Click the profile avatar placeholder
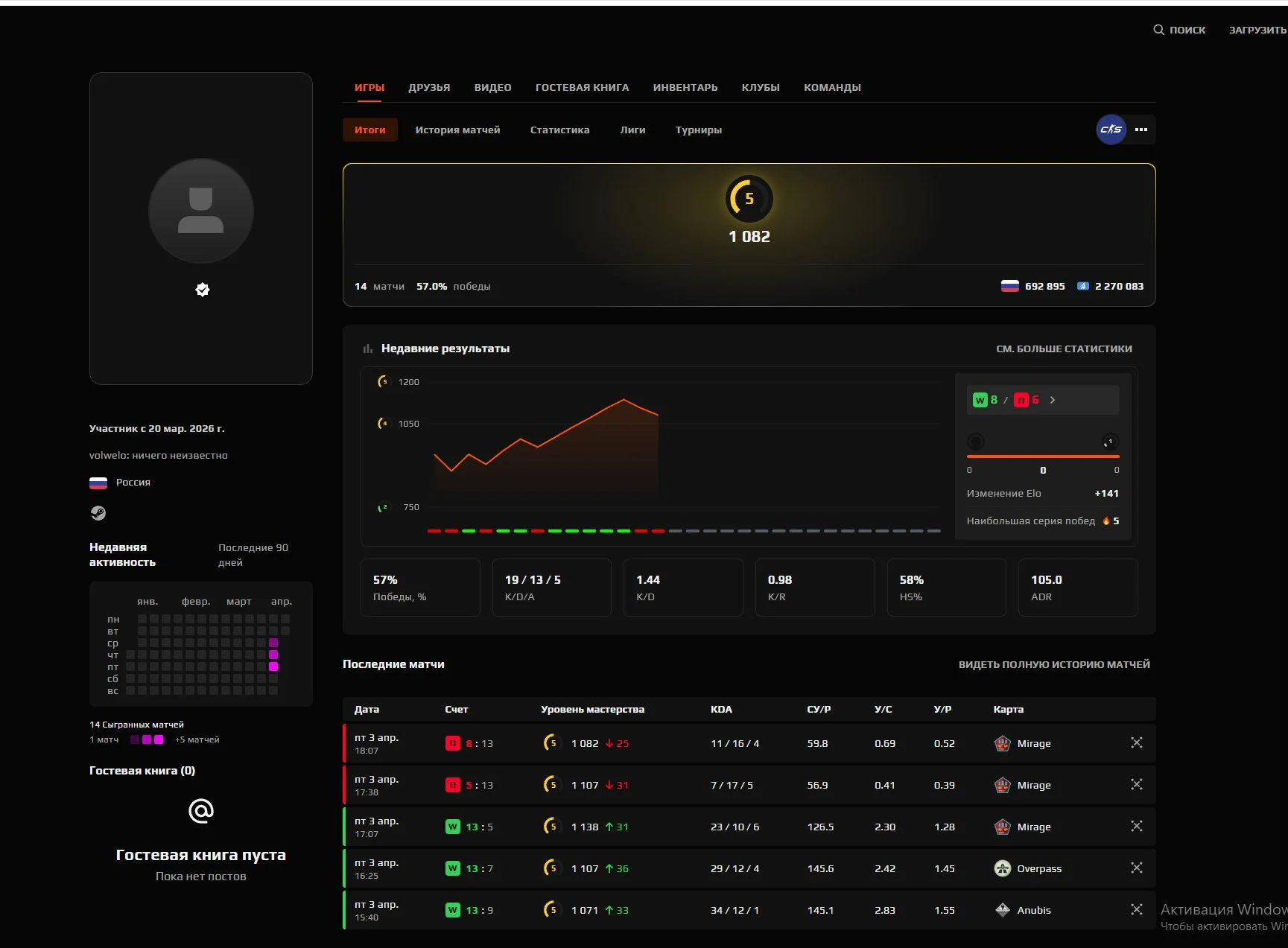 coord(201,211)
